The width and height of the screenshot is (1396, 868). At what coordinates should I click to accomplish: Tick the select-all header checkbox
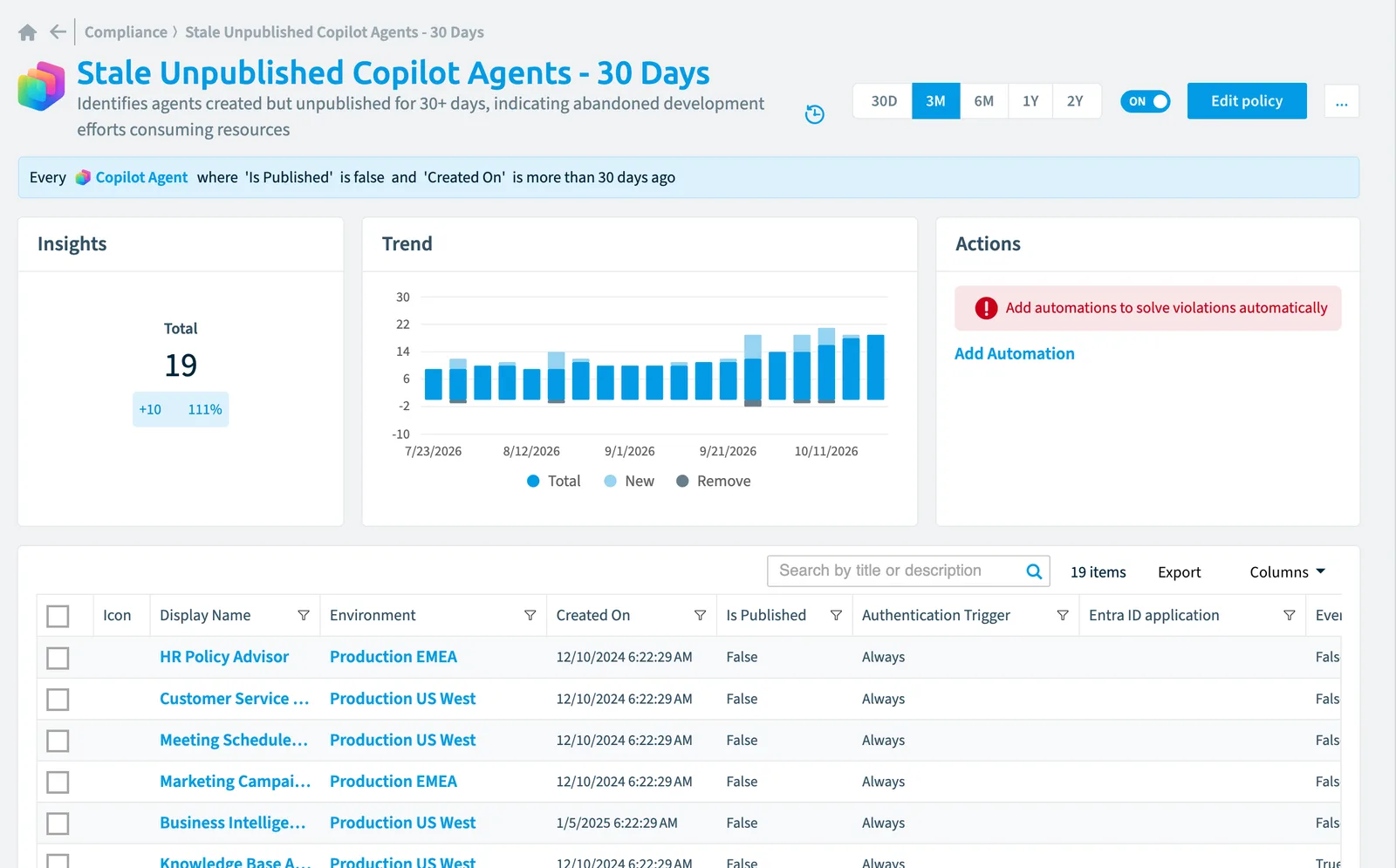58,616
